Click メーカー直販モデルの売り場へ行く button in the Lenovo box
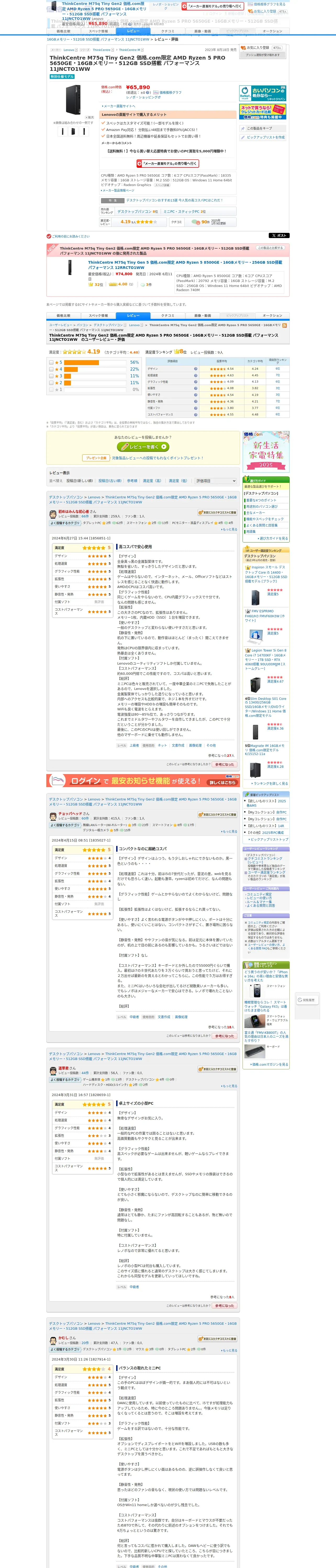The width and height of the screenshot is (336, 1568). [168, 164]
